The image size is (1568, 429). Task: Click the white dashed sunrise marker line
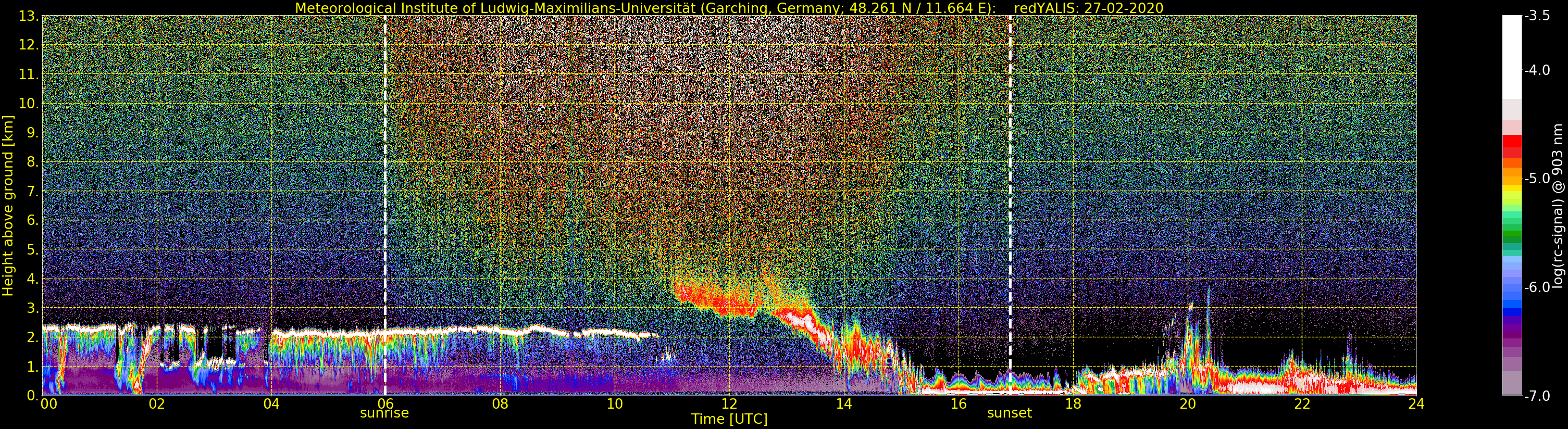(x=385, y=205)
